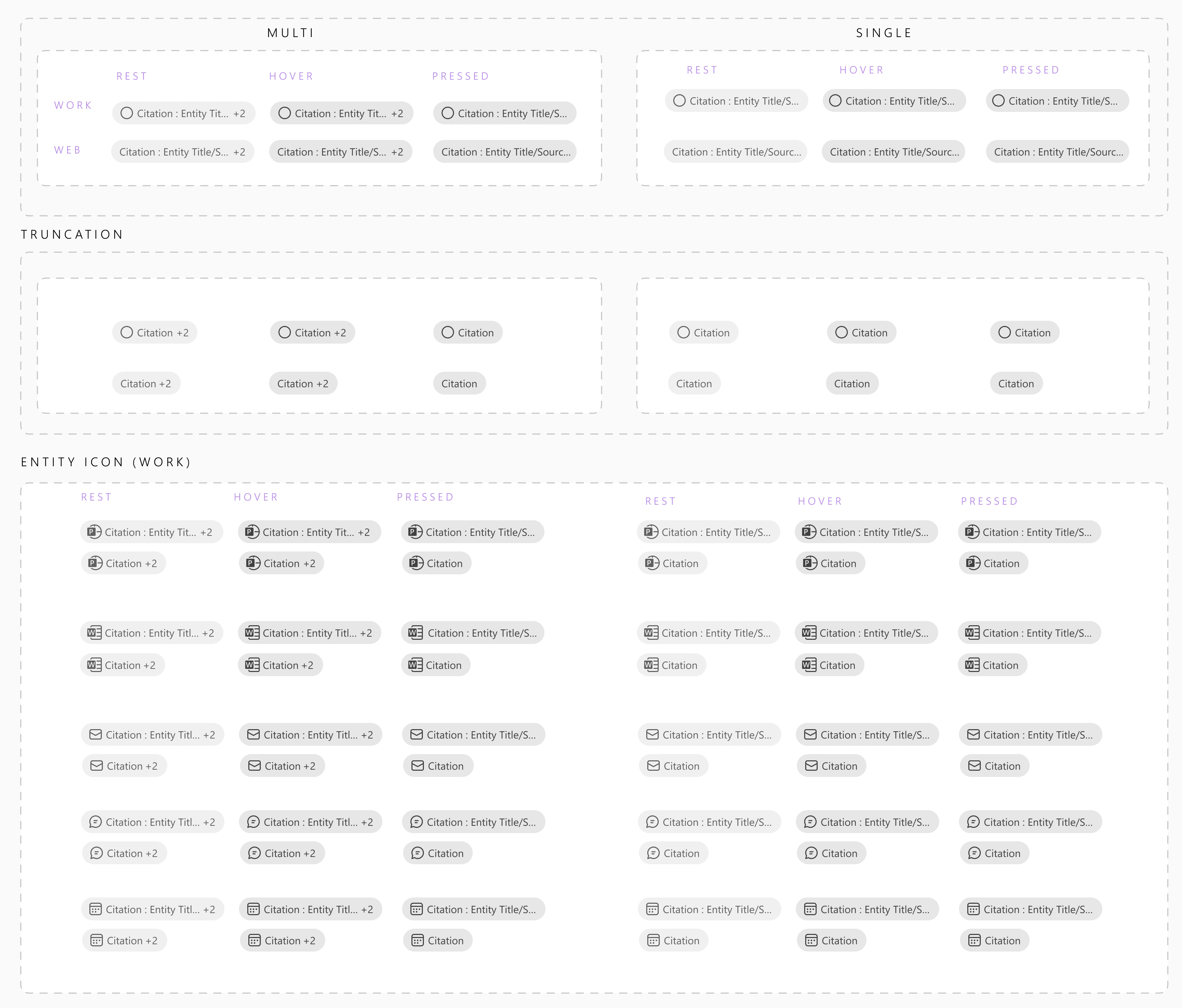Click Word icon in Hover 'Citation +2' chip
1182x1008 pixels.
point(252,665)
